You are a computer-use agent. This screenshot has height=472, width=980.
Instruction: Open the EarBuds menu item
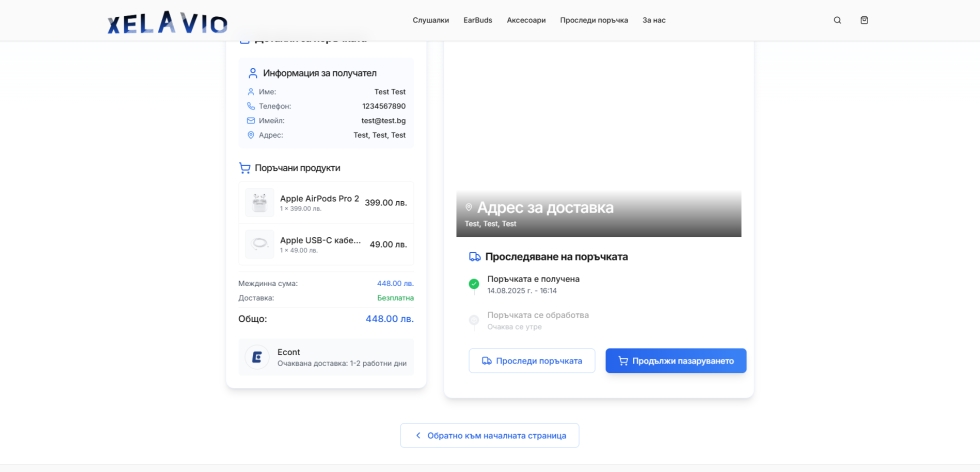[478, 20]
